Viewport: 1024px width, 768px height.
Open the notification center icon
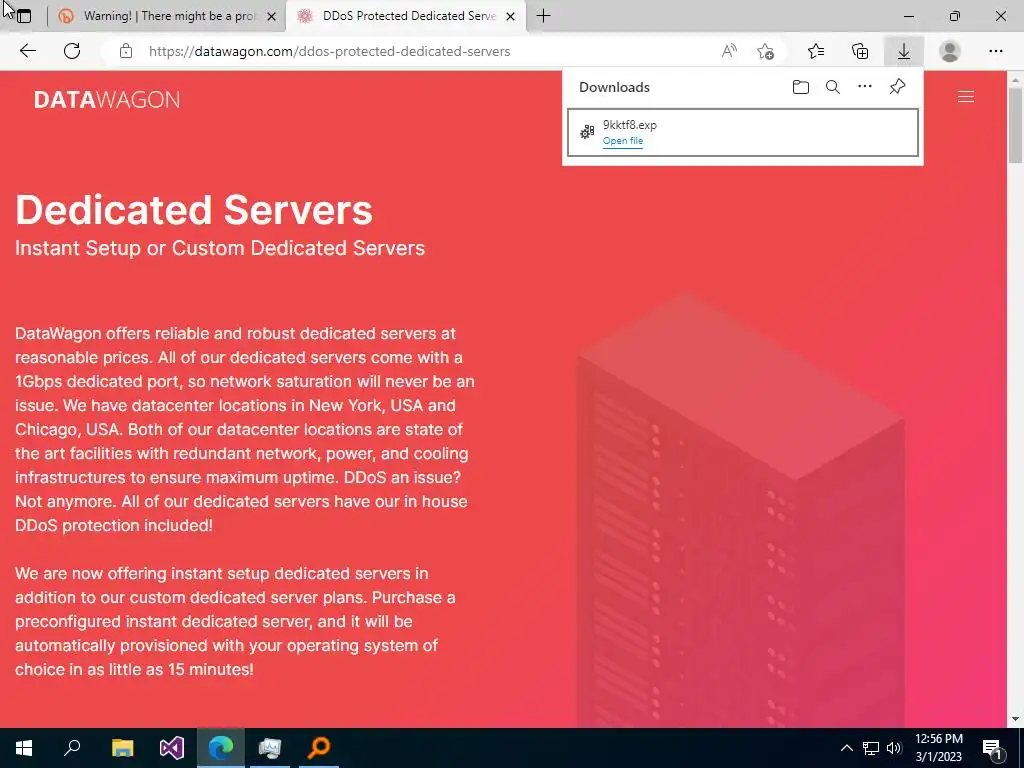coord(992,748)
